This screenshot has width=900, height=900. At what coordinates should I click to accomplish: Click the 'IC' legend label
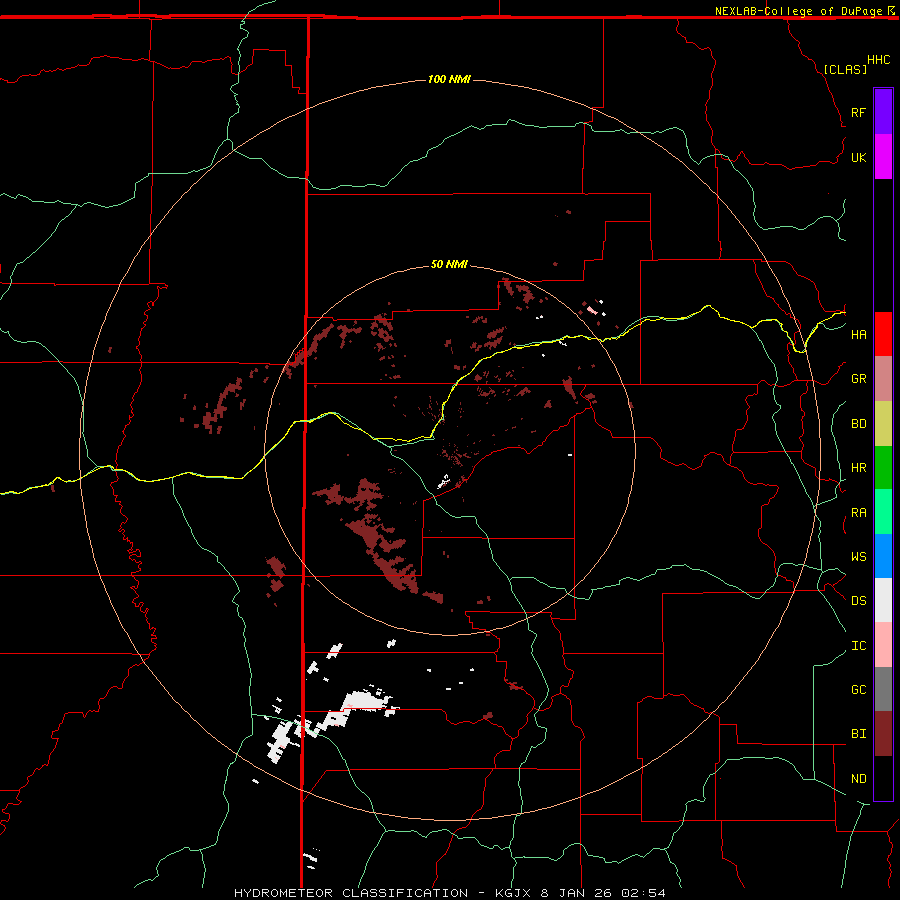pos(858,646)
